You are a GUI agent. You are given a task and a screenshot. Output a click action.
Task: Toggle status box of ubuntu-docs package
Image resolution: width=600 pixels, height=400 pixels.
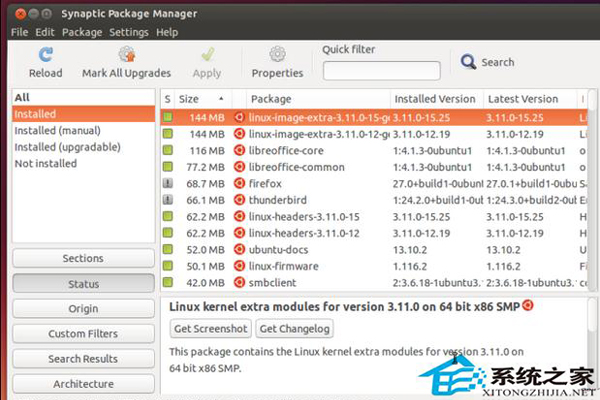click(x=168, y=250)
